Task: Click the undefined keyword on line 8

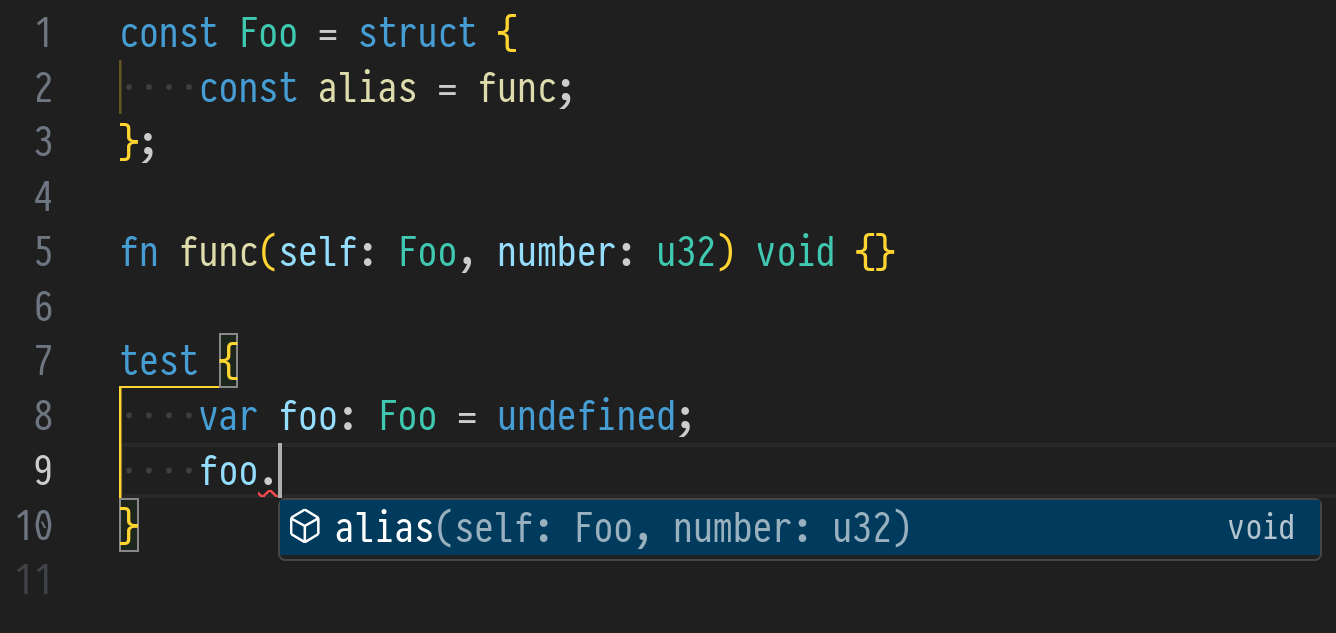Action: click(x=586, y=415)
